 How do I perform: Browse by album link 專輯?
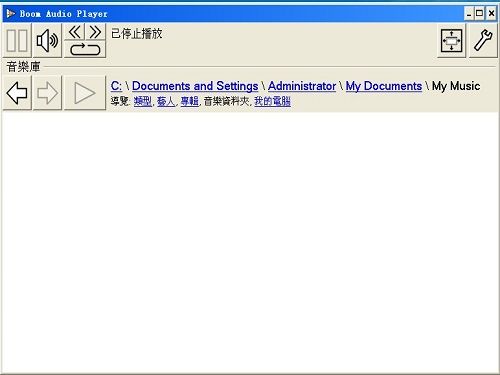pos(189,101)
